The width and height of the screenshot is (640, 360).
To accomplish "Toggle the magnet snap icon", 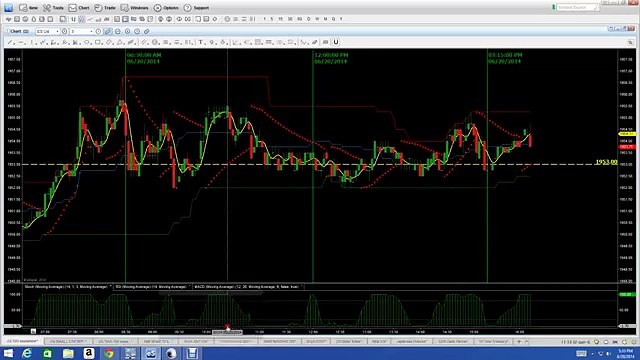I will point(336,42).
